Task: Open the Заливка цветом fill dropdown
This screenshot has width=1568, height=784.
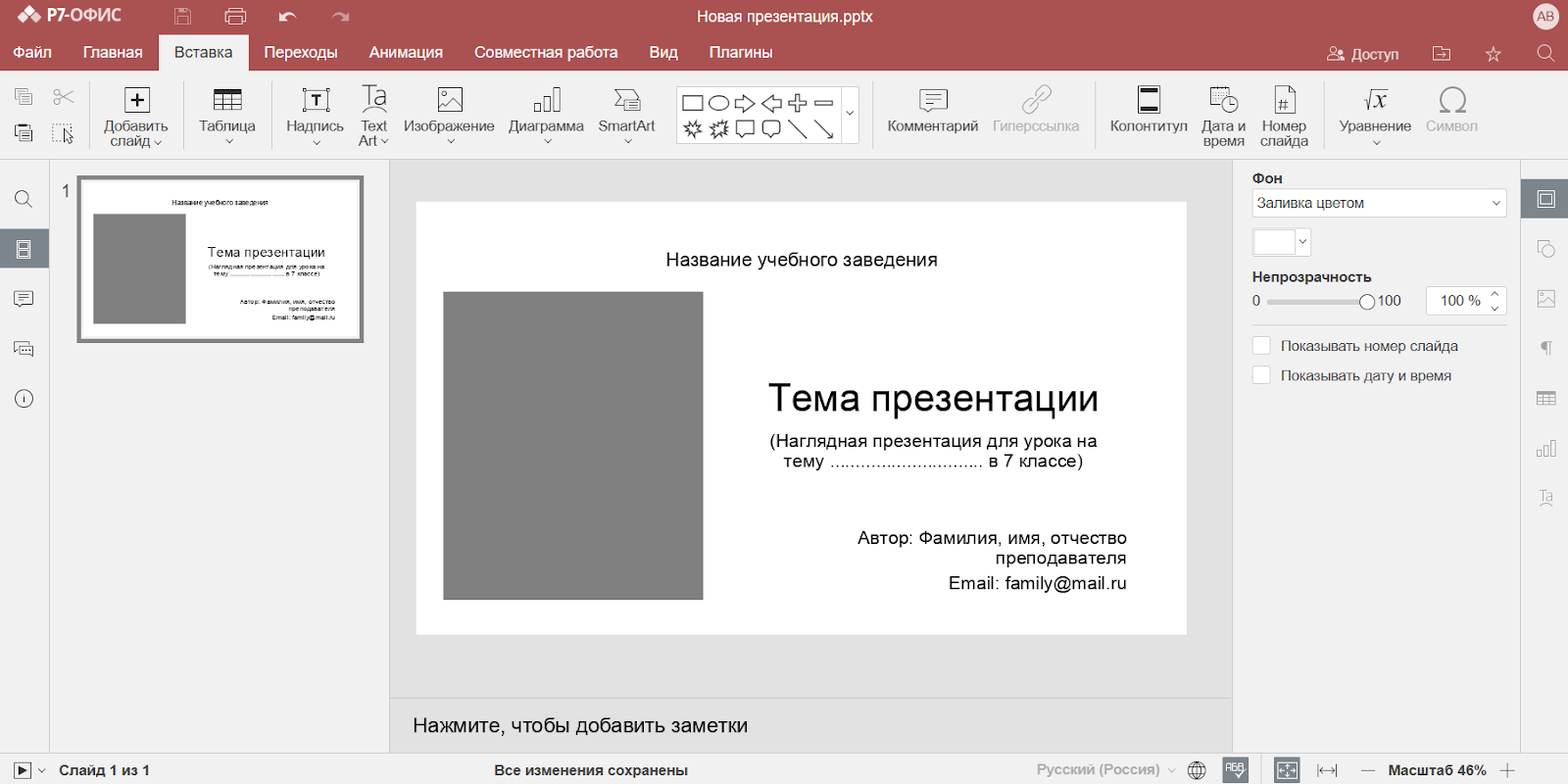Action: 1379,203
